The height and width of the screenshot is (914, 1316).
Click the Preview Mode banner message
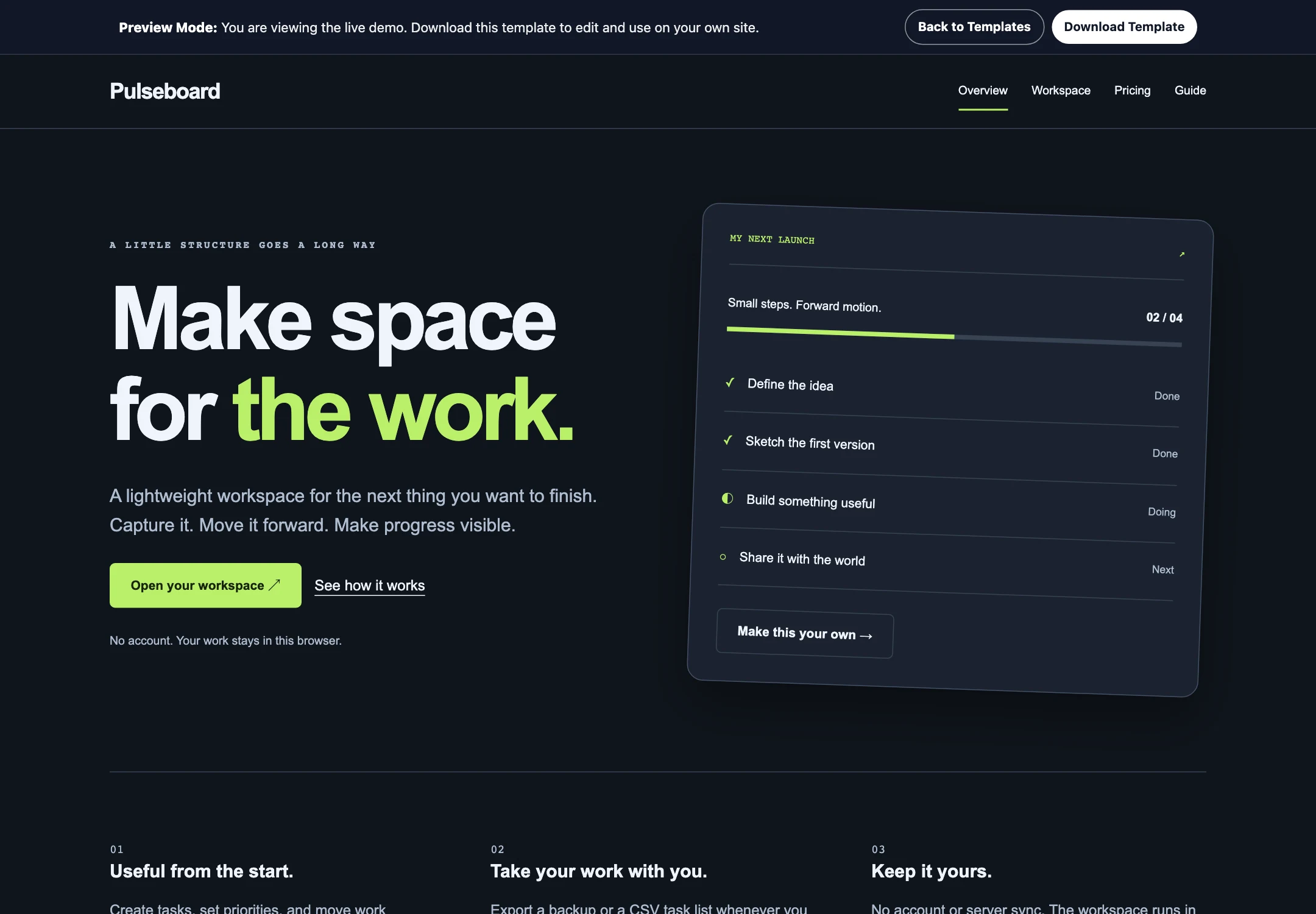[x=439, y=27]
